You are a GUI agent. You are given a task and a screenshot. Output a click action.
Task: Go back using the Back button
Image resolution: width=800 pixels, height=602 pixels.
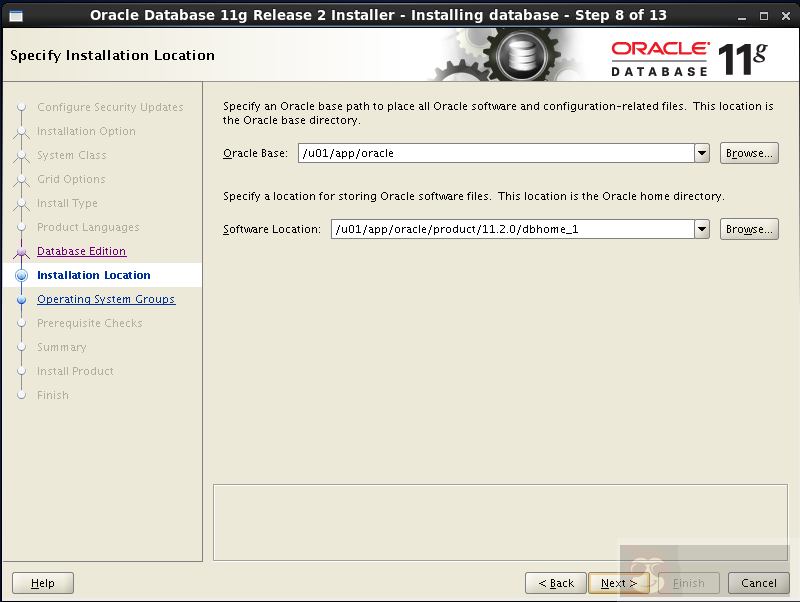click(555, 583)
